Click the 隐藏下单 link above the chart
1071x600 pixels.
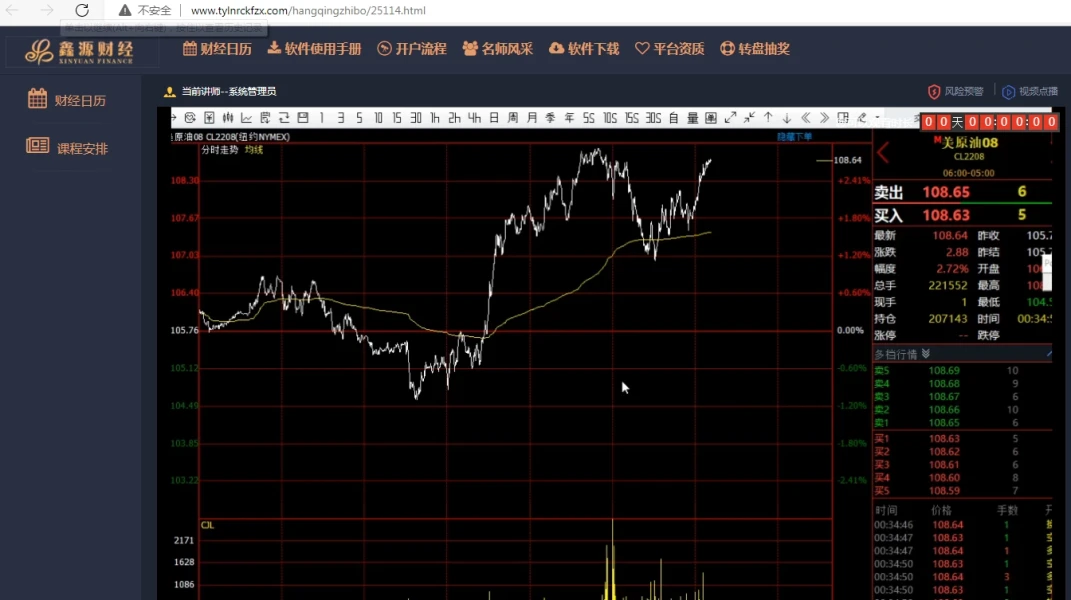pyautogui.click(x=794, y=136)
